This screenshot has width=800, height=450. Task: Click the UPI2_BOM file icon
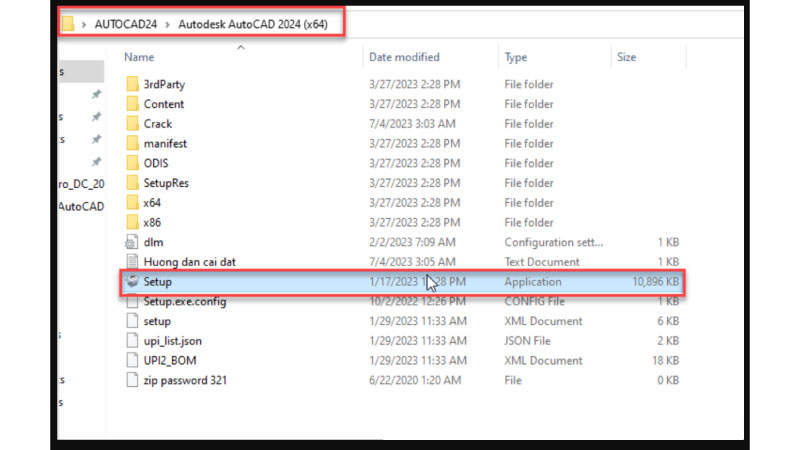[132, 360]
